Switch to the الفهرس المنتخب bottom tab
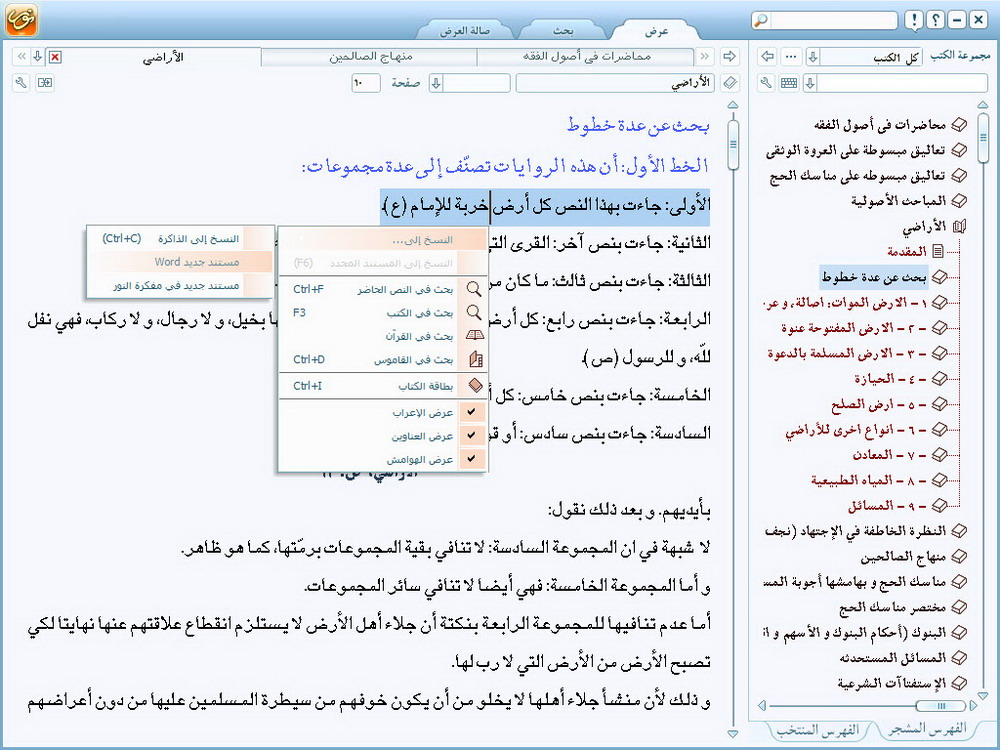 point(818,730)
